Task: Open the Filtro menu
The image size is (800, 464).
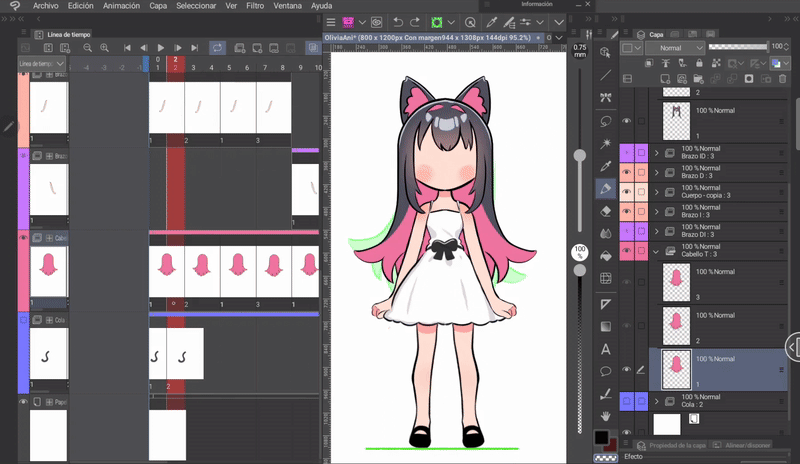Action: tap(255, 6)
